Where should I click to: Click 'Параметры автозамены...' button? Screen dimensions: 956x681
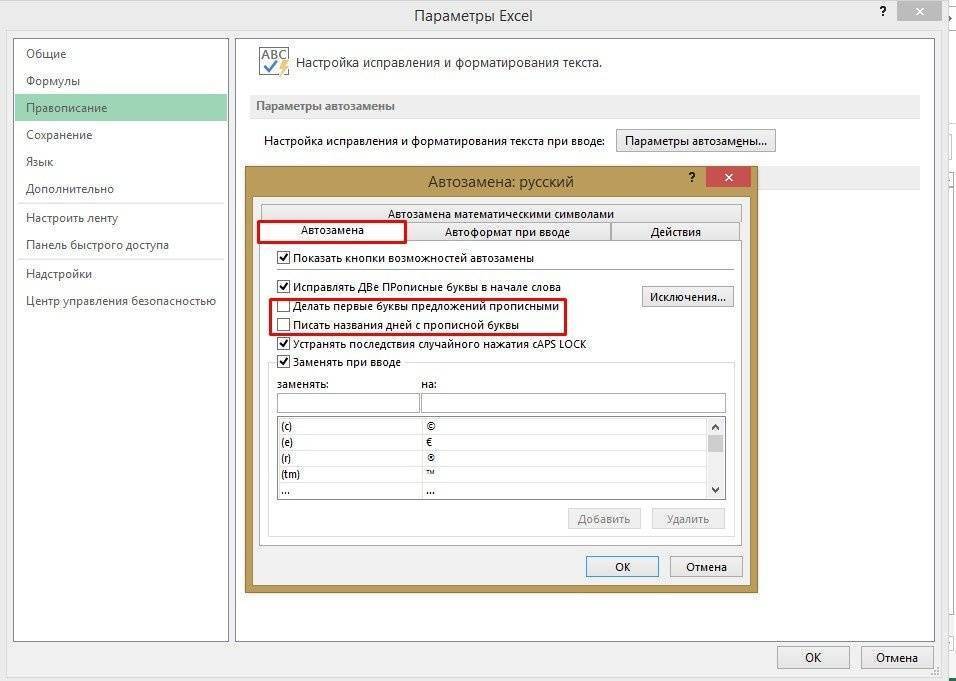[x=696, y=140]
